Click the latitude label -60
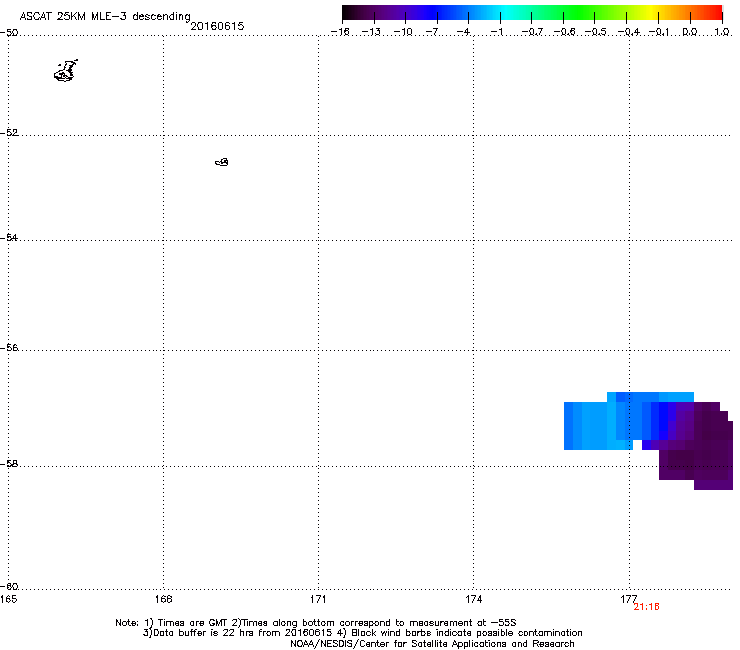This screenshot has height=650, width=740. (x=9, y=587)
